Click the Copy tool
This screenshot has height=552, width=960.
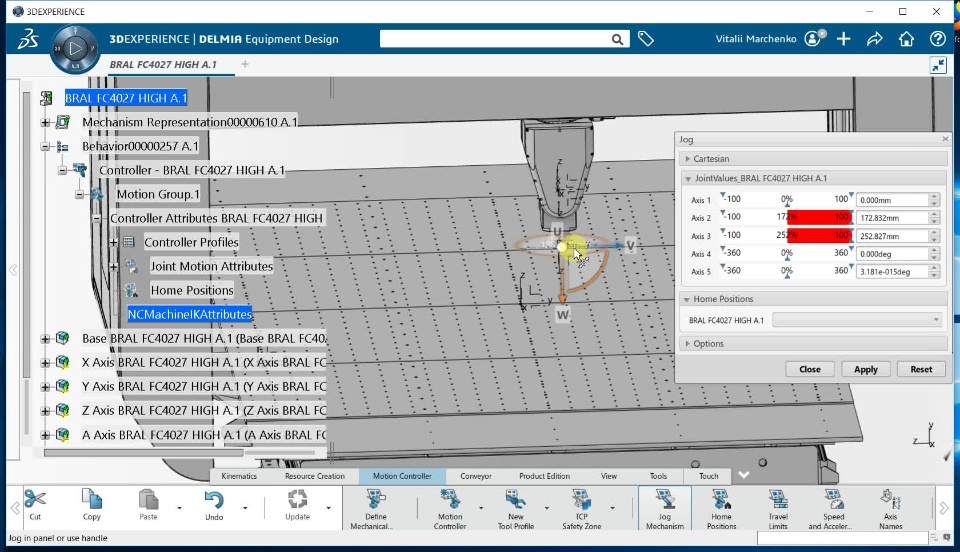(92, 505)
